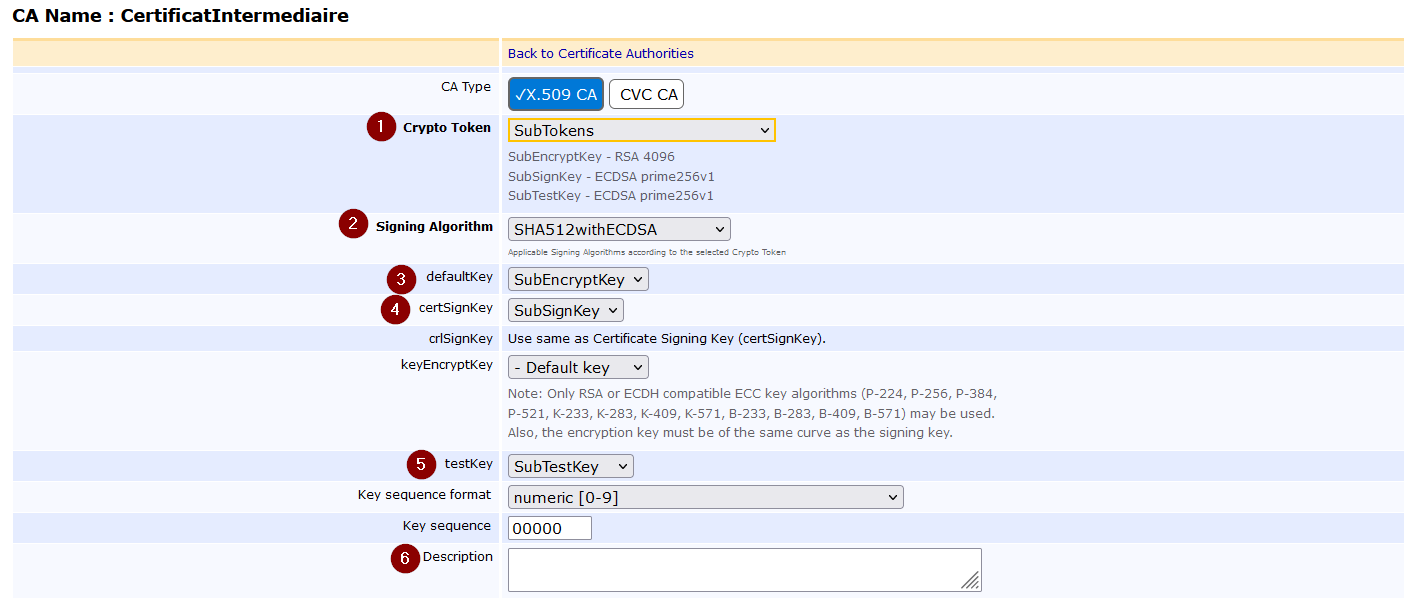Open the defaultKey SubEncryptKey dropdown
Screen dimensions: 1413x610
coord(577,280)
